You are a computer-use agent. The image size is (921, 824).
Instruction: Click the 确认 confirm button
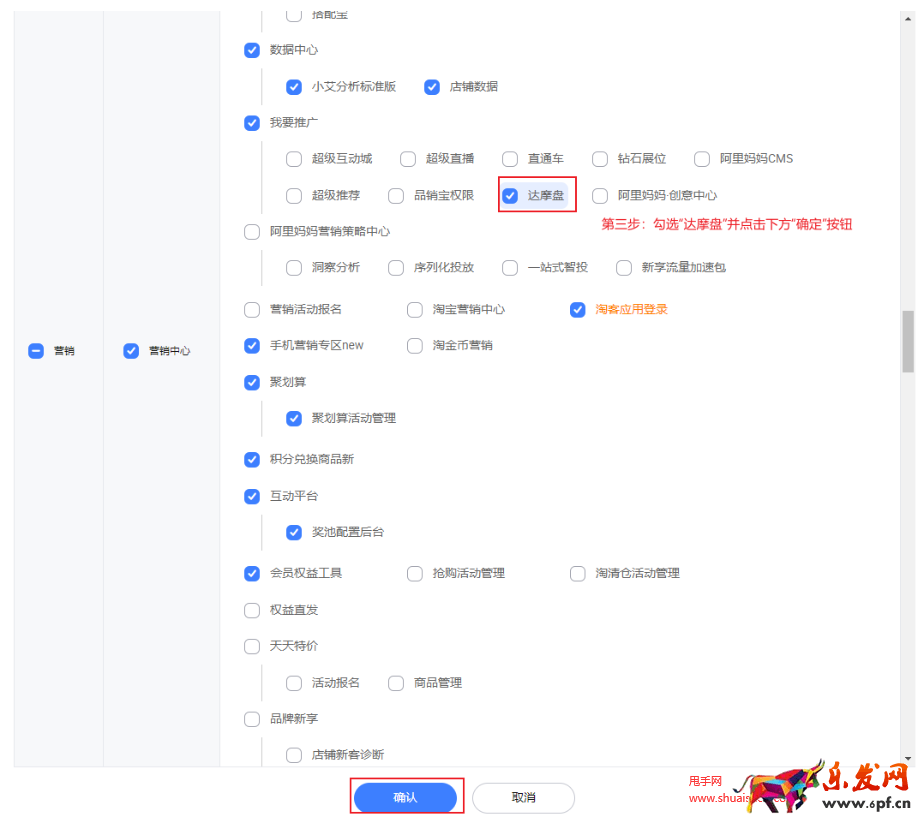(x=406, y=797)
